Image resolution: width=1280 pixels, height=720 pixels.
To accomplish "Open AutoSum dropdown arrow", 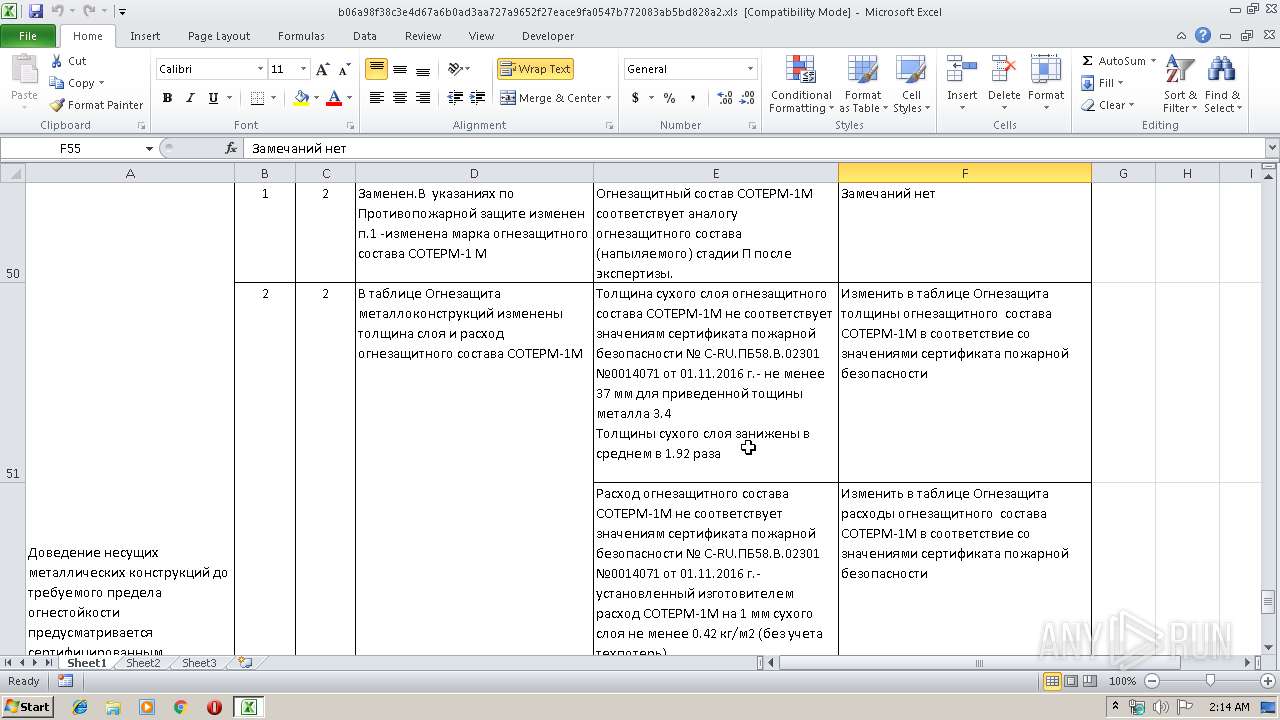I will pos(1153,61).
